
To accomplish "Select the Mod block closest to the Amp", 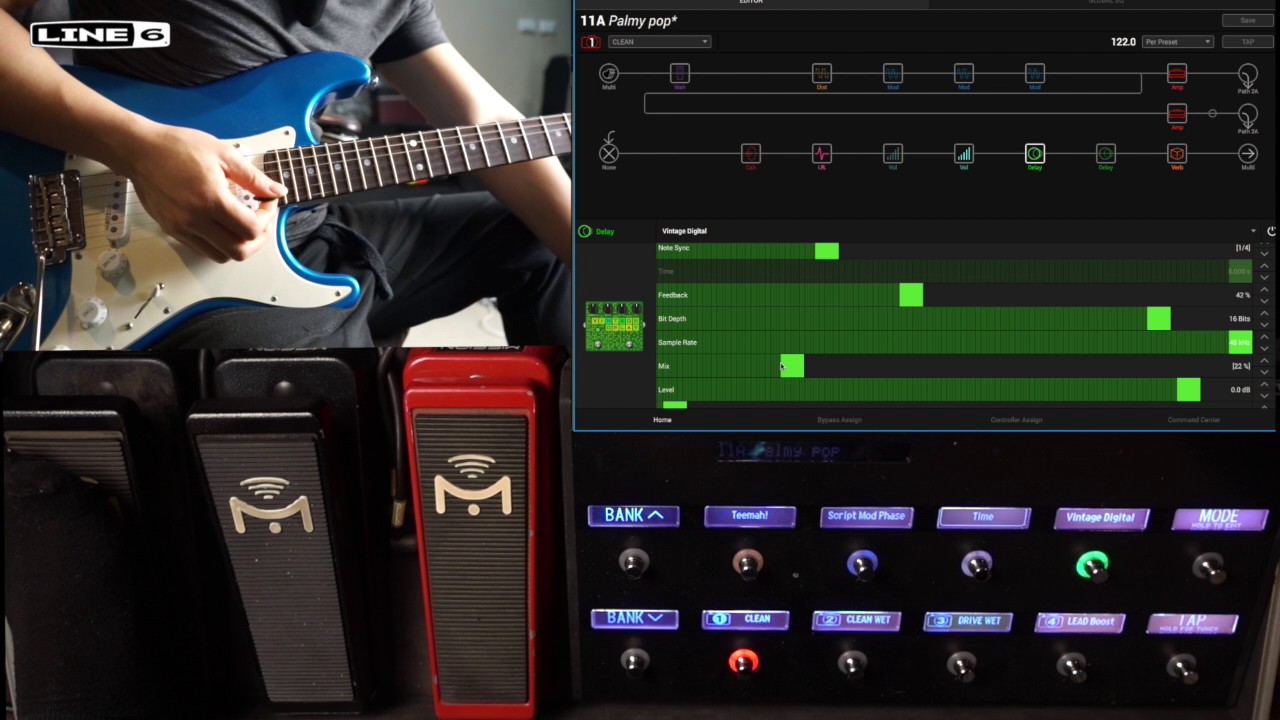I will coord(1034,73).
